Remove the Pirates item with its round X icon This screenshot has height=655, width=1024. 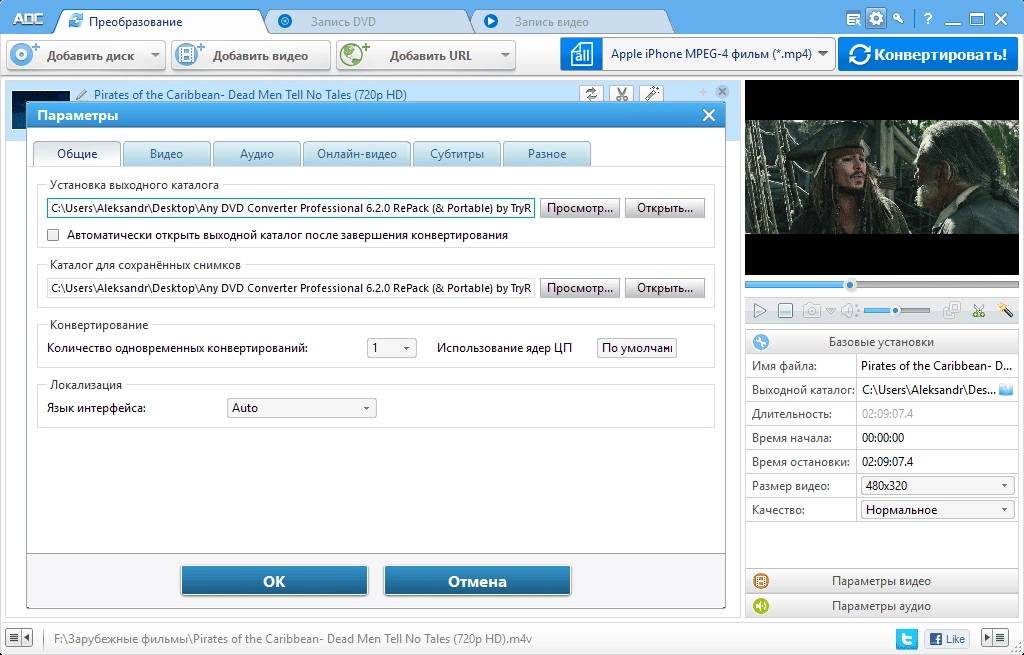(x=722, y=91)
